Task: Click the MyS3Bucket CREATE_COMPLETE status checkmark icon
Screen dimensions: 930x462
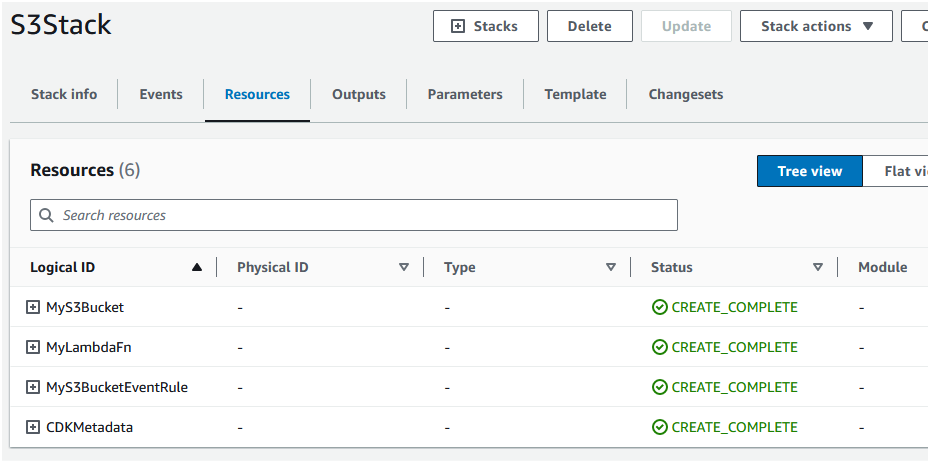Action: click(x=659, y=307)
